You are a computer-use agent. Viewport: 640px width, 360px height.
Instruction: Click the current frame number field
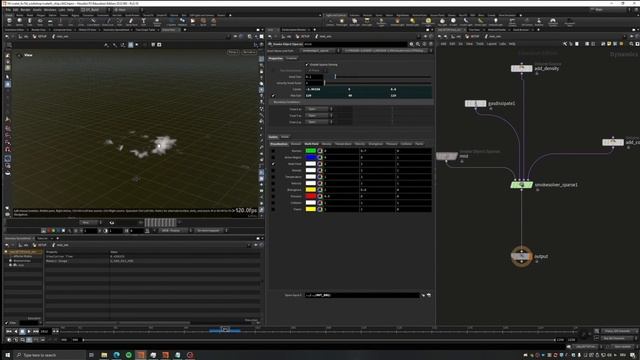[44, 331]
